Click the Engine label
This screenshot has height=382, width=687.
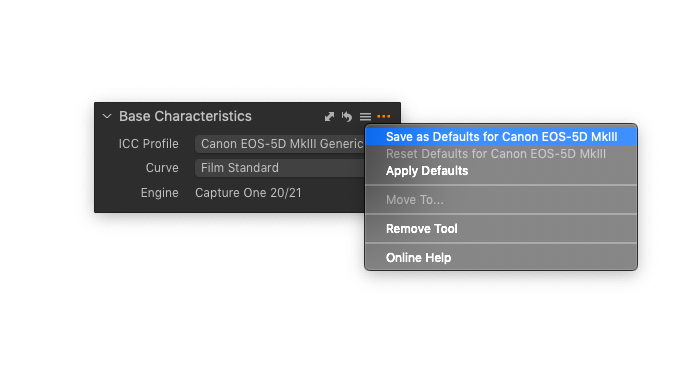[159, 193]
